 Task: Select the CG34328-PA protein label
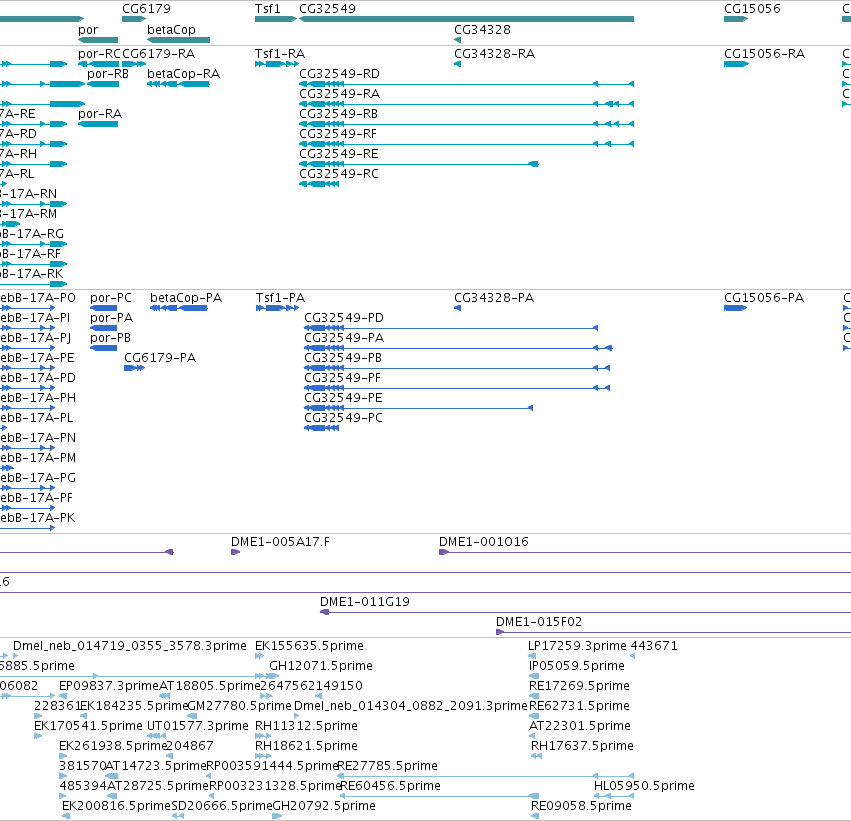[494, 298]
